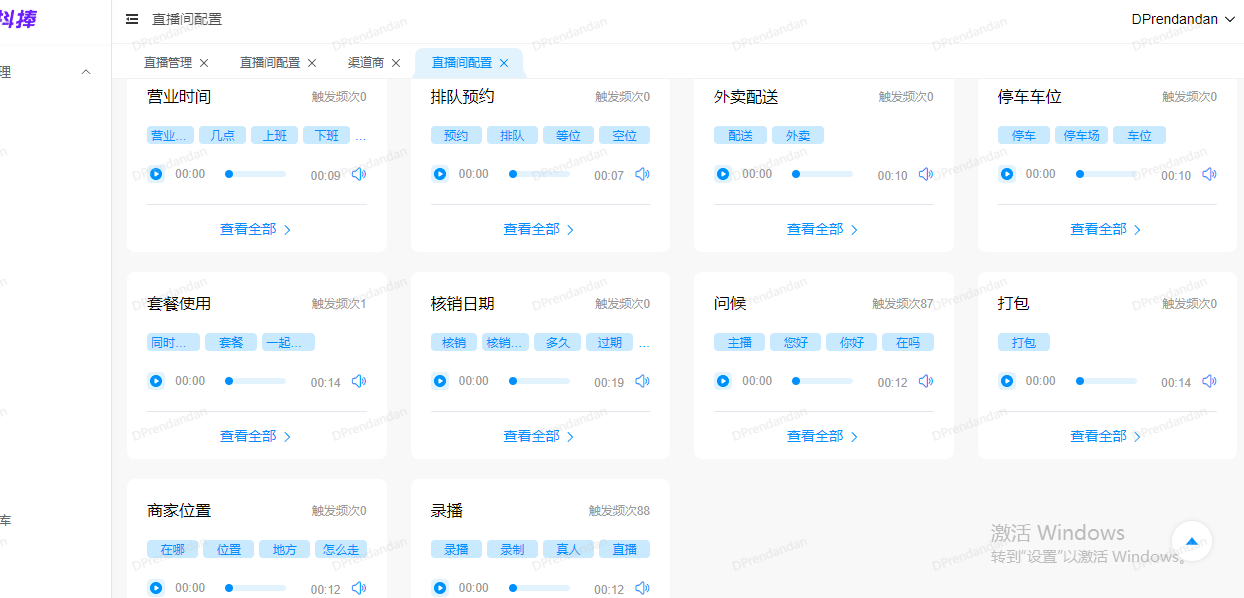Collapse the left sidebar menu group
Image resolution: width=1244 pixels, height=598 pixels.
coord(86,72)
